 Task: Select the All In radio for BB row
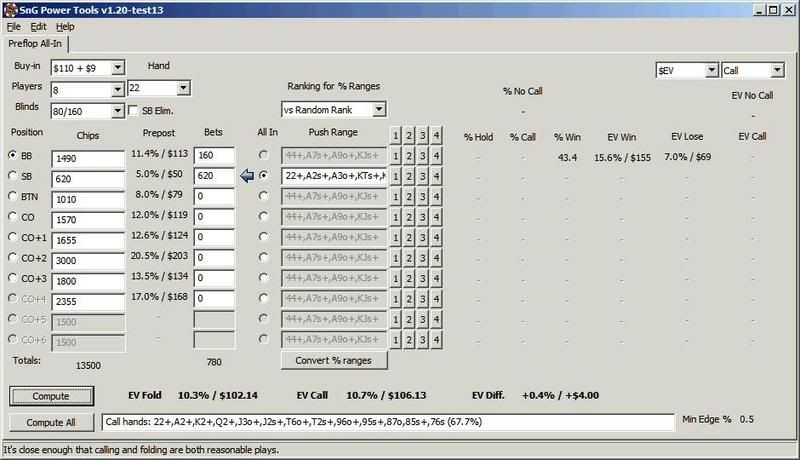click(263, 156)
